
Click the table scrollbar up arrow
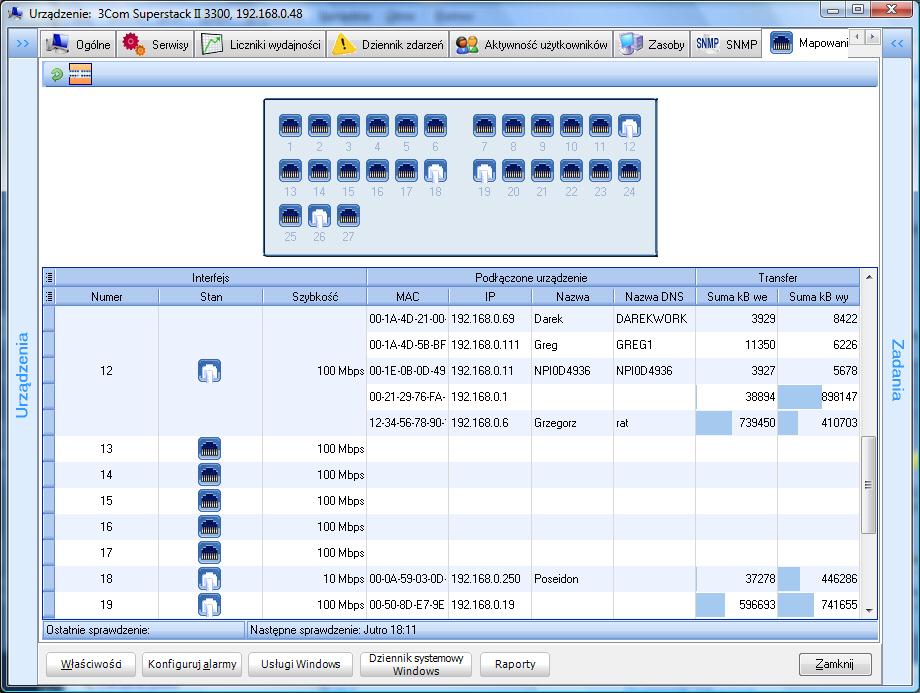pos(869,277)
